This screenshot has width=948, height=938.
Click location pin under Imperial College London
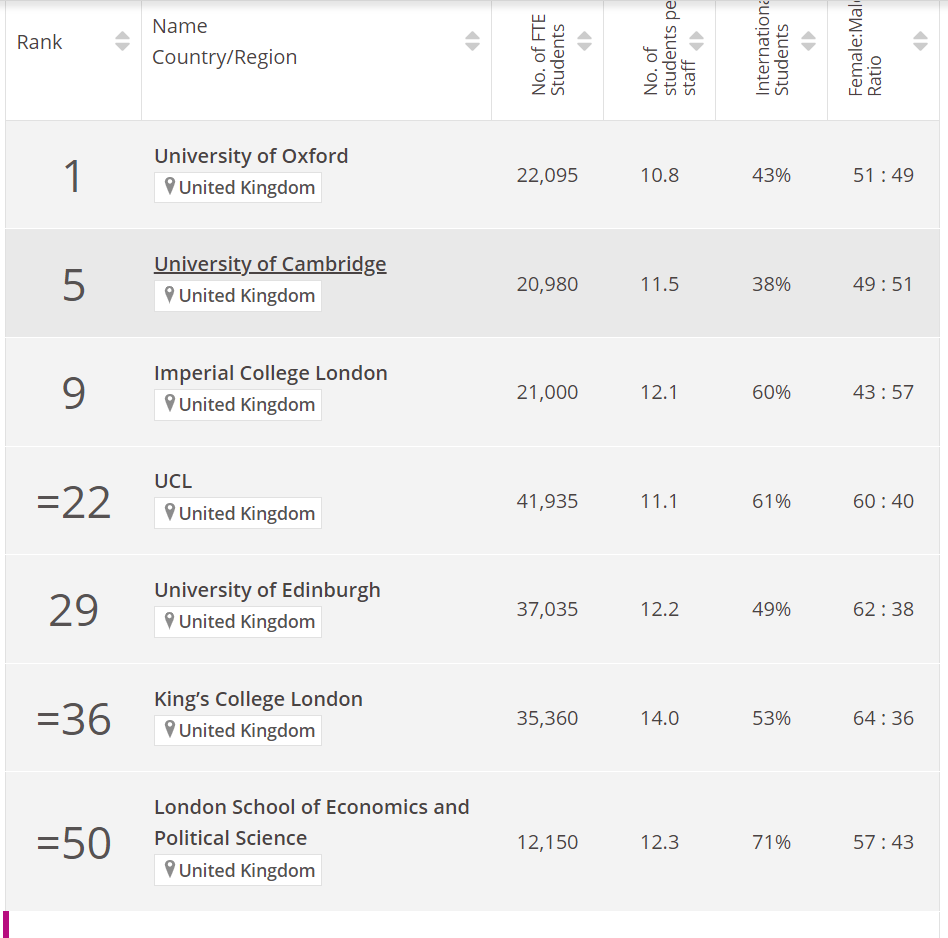[x=170, y=404]
